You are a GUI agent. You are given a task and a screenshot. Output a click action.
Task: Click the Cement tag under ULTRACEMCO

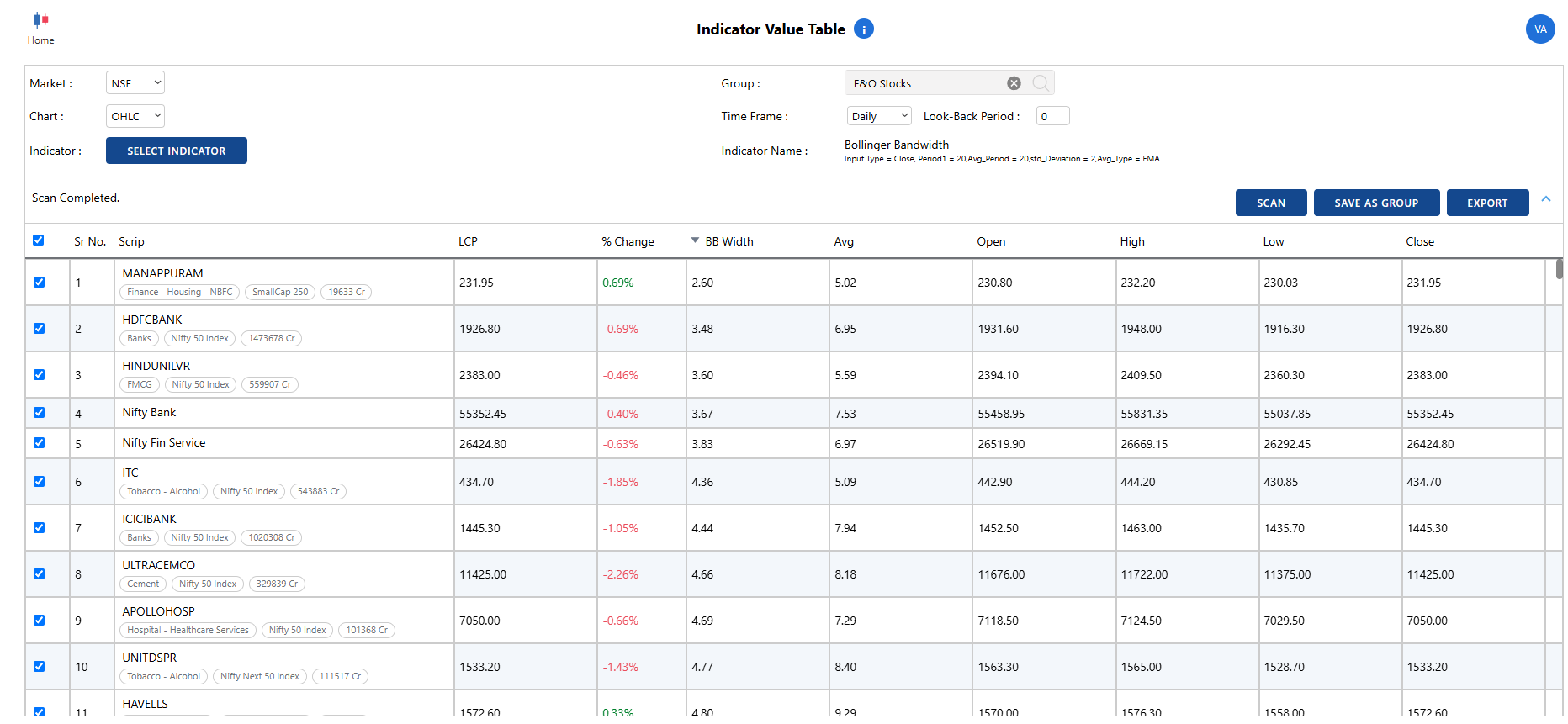tap(143, 584)
